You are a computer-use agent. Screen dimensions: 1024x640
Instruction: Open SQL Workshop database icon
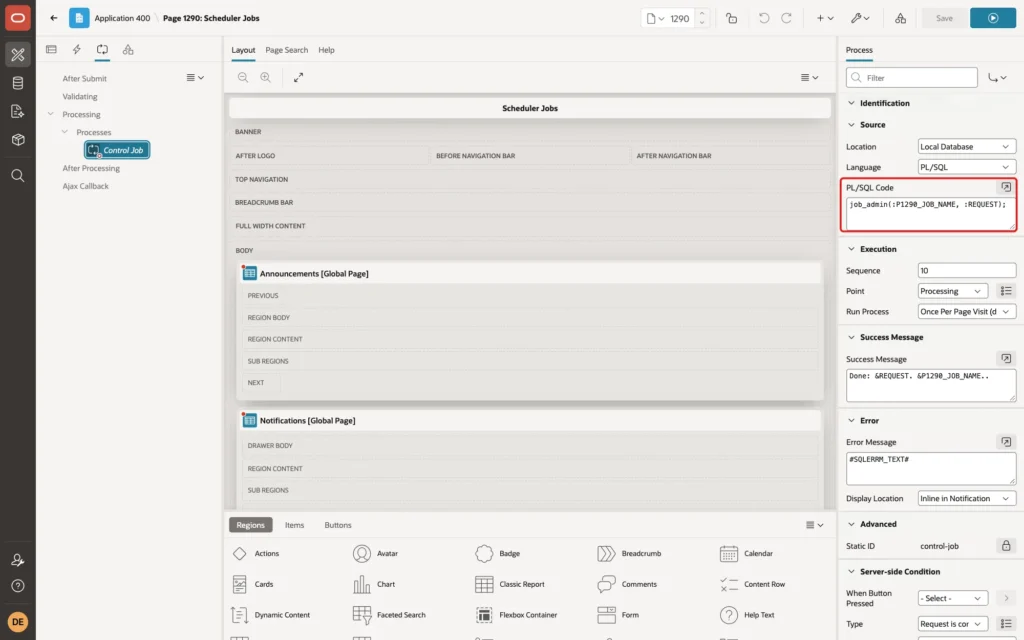tap(18, 83)
